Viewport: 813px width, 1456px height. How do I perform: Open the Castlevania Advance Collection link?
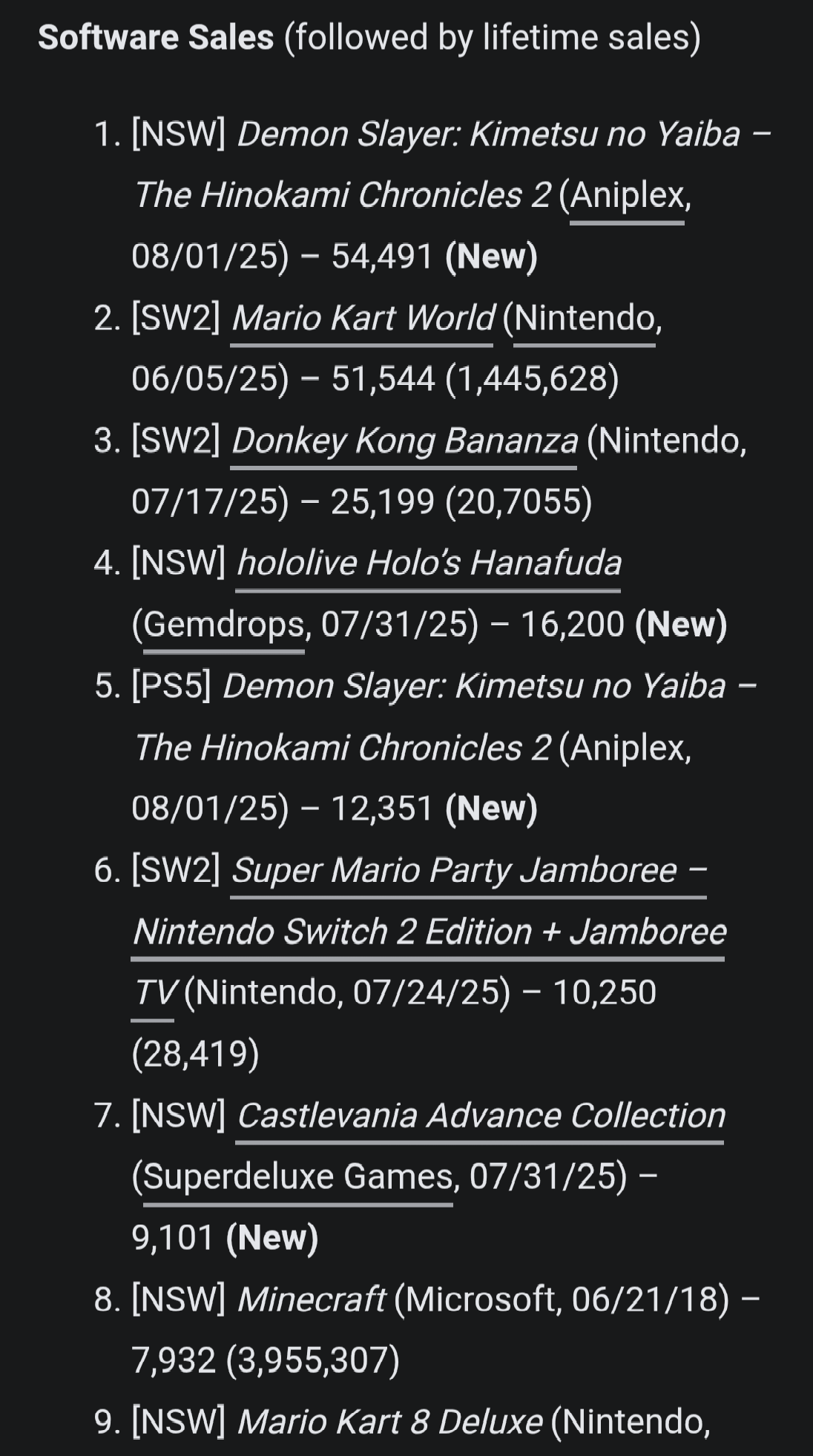click(x=480, y=1116)
